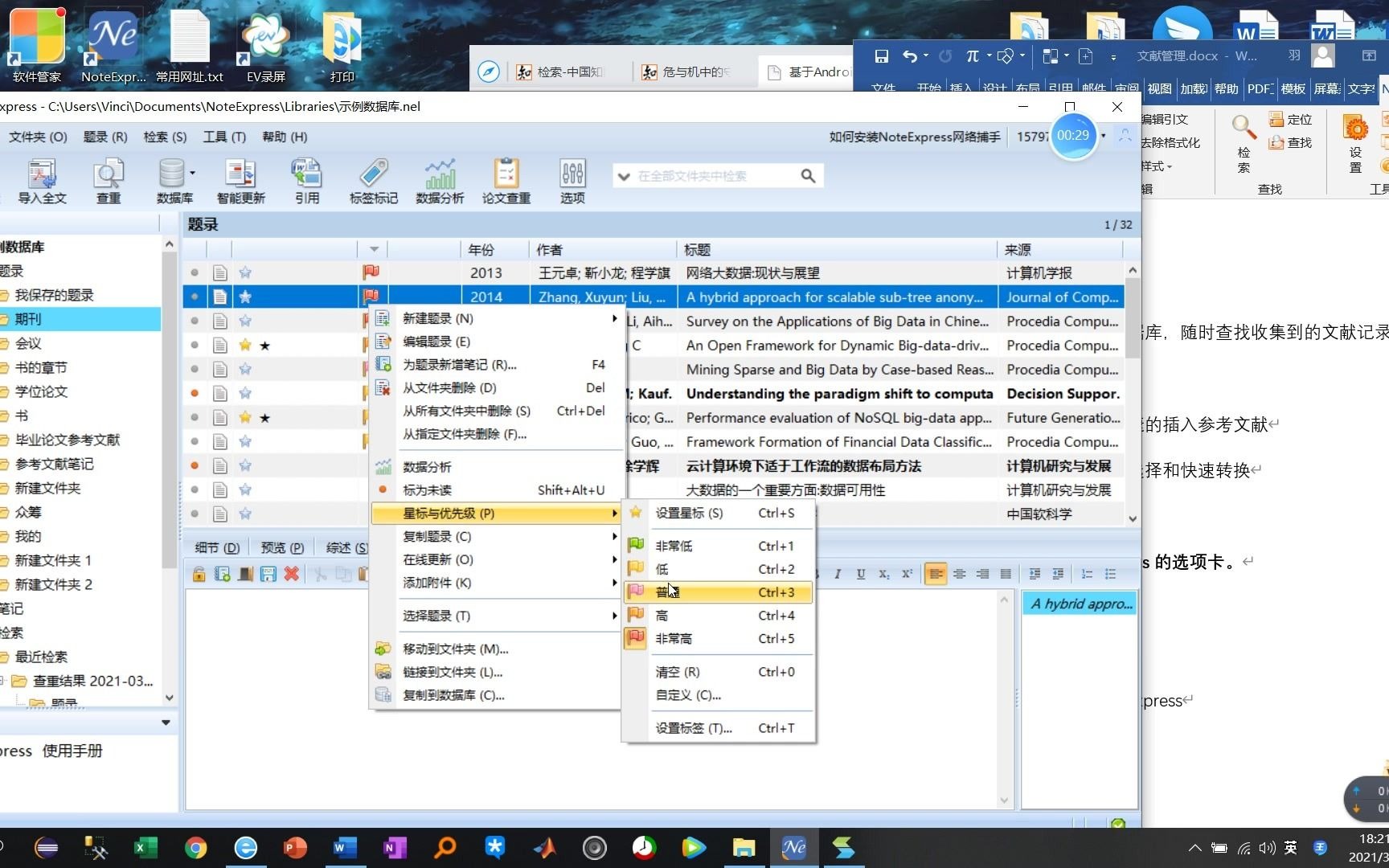Expand the 添加附件 (K) submenu
The image size is (1389, 868).
496,583
